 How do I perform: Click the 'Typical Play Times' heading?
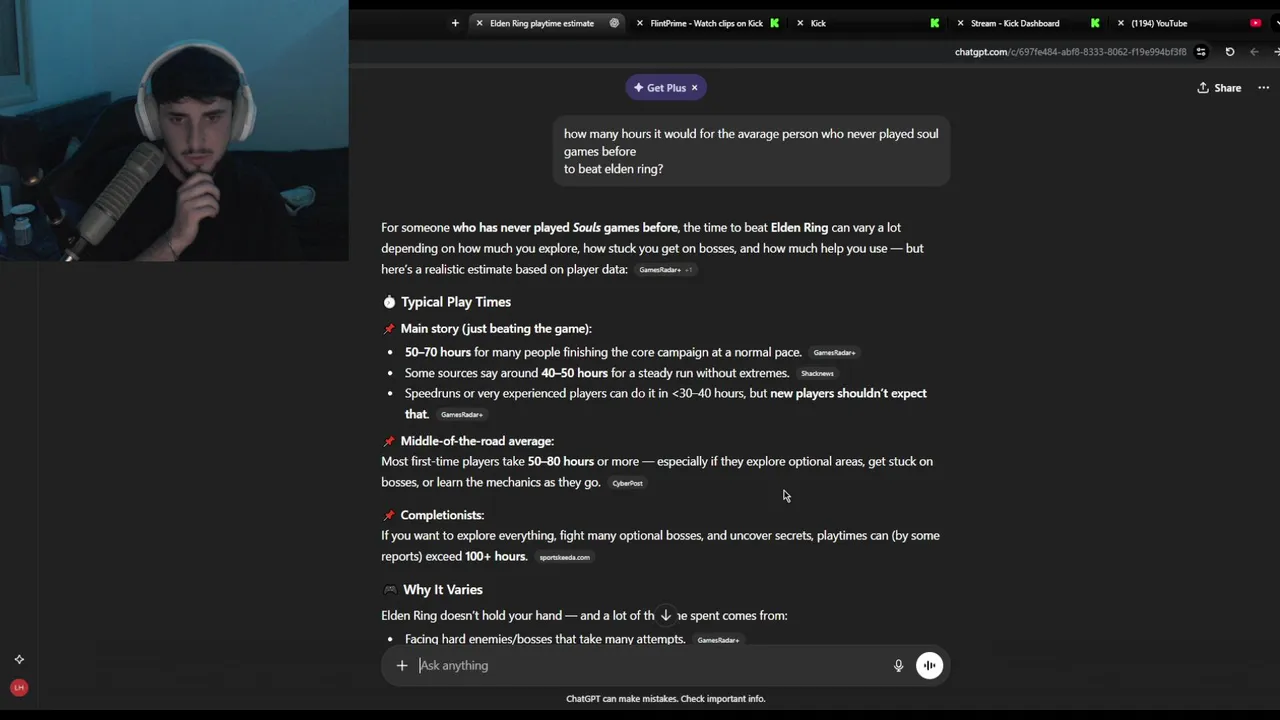[x=455, y=302]
